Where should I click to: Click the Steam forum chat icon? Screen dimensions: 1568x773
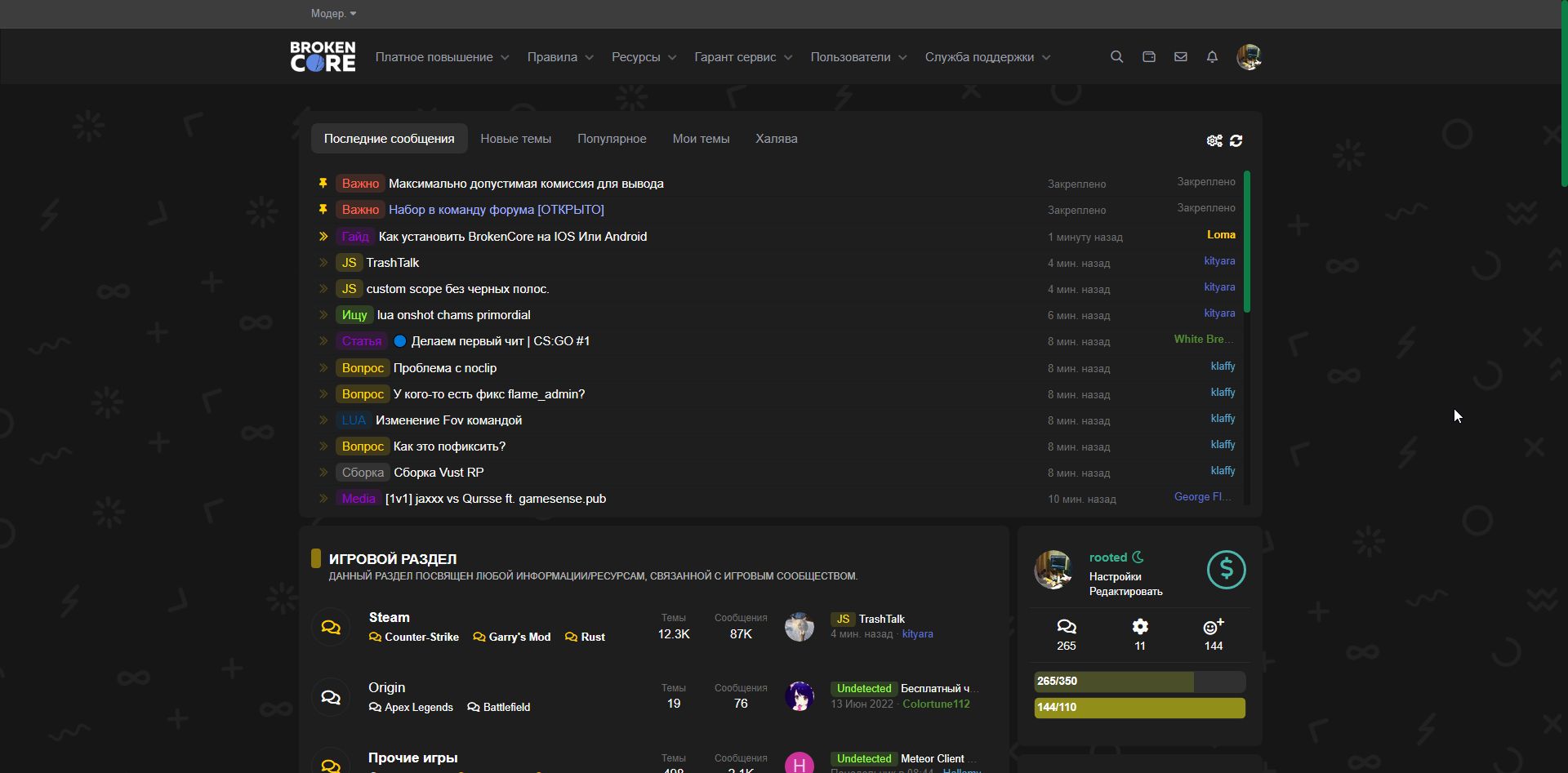[x=331, y=627]
